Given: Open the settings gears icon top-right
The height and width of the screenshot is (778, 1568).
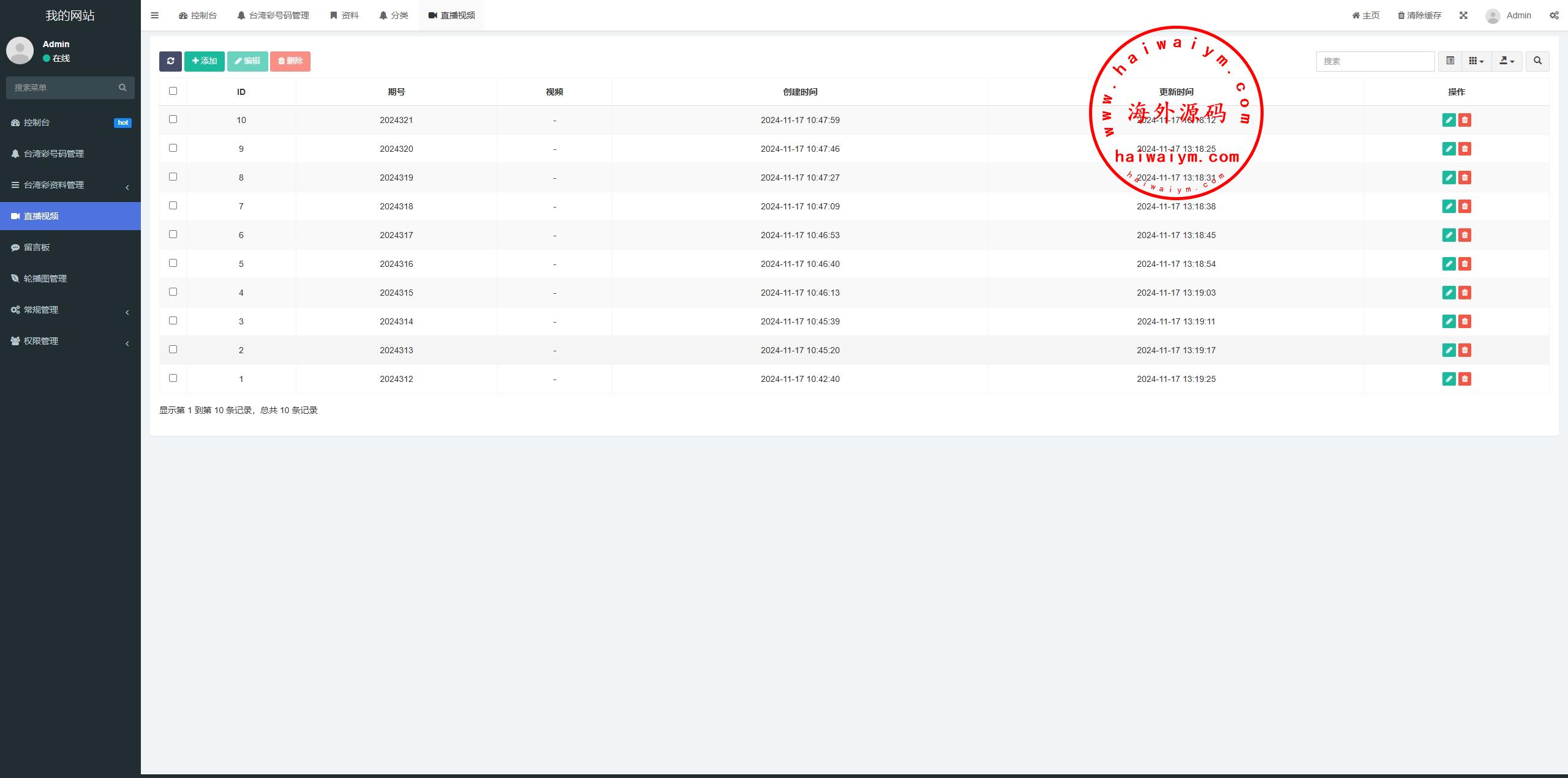Looking at the screenshot, I should click(1554, 15).
